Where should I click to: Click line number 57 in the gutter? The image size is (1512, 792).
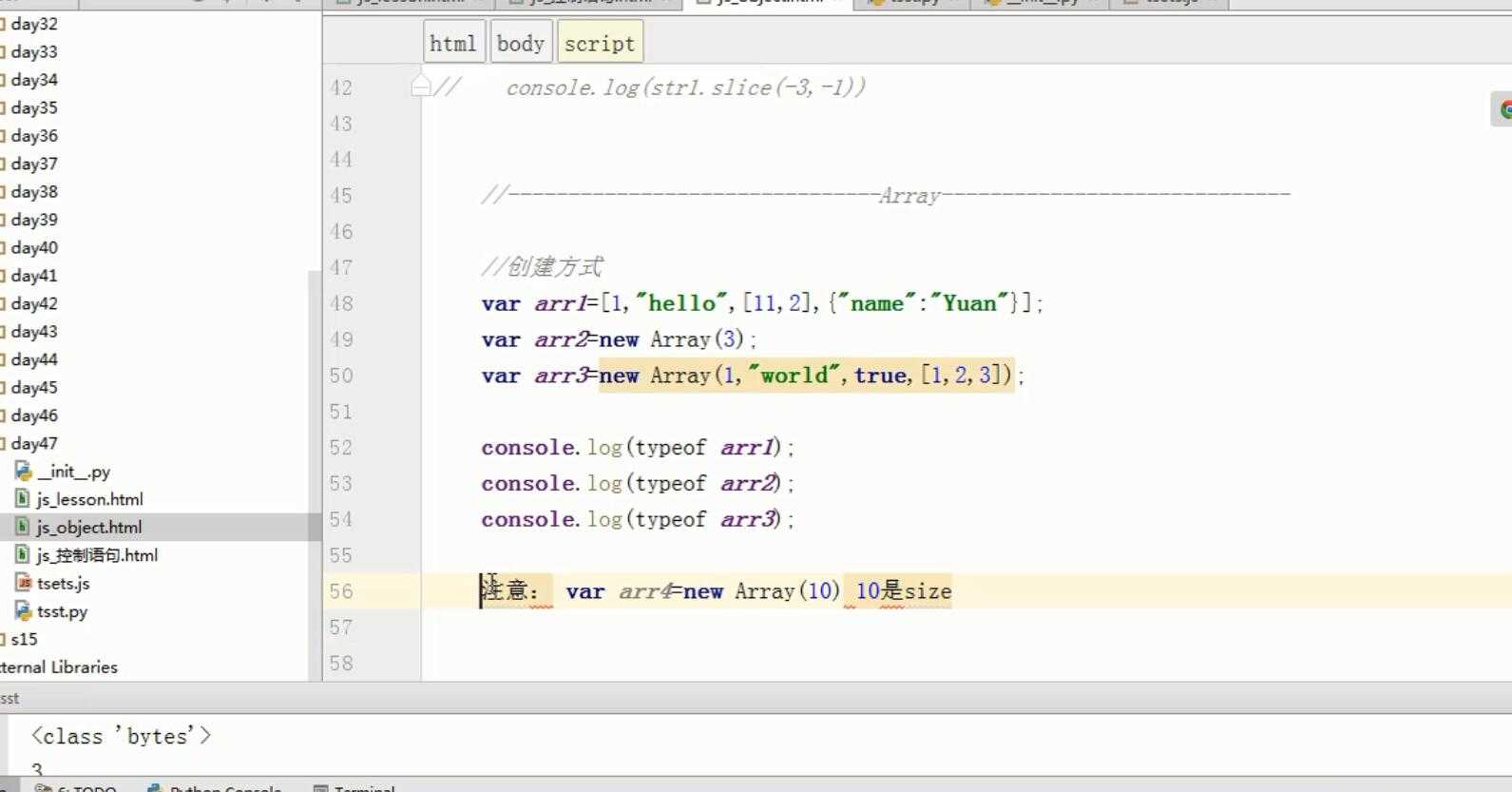pos(341,628)
